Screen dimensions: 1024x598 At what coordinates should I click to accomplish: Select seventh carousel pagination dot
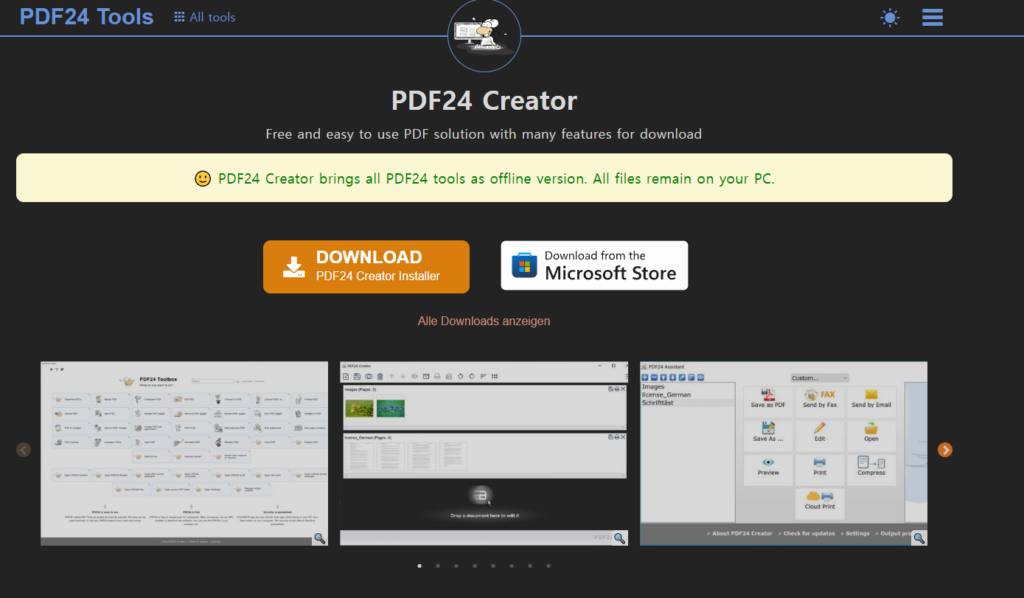(530, 566)
